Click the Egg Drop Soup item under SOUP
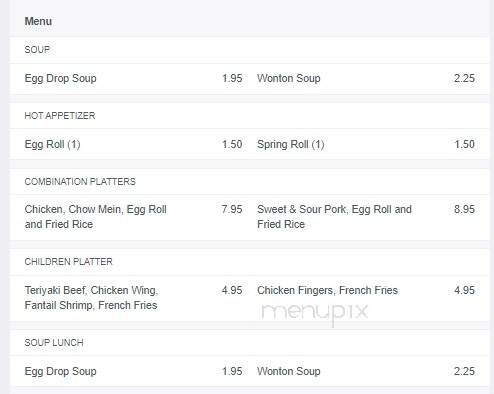This screenshot has width=494, height=394. (60, 78)
